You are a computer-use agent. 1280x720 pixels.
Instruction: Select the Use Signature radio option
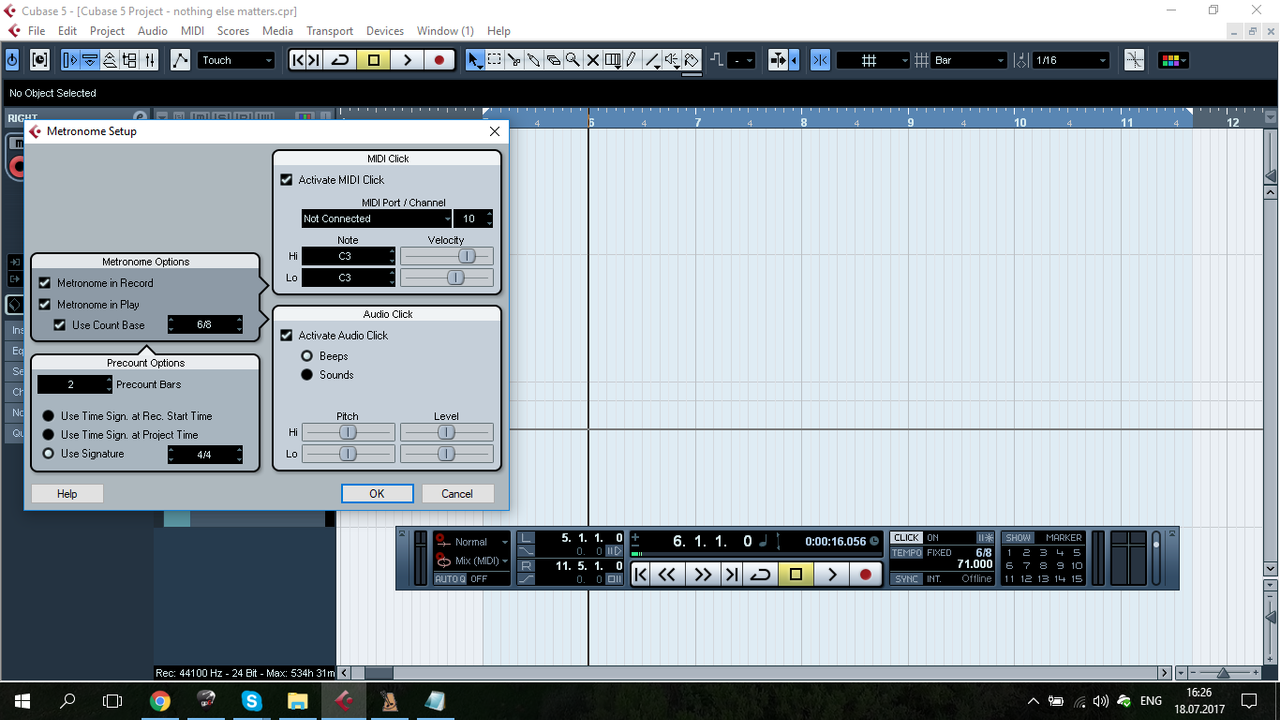[48, 454]
